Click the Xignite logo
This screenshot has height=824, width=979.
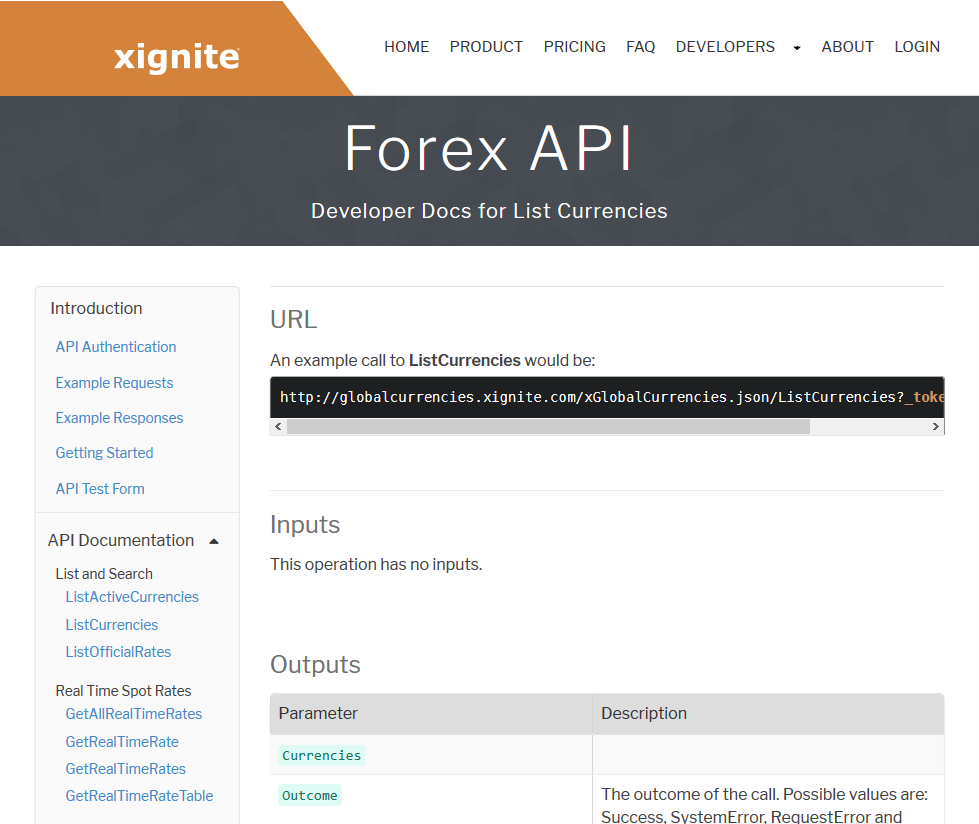point(177,57)
